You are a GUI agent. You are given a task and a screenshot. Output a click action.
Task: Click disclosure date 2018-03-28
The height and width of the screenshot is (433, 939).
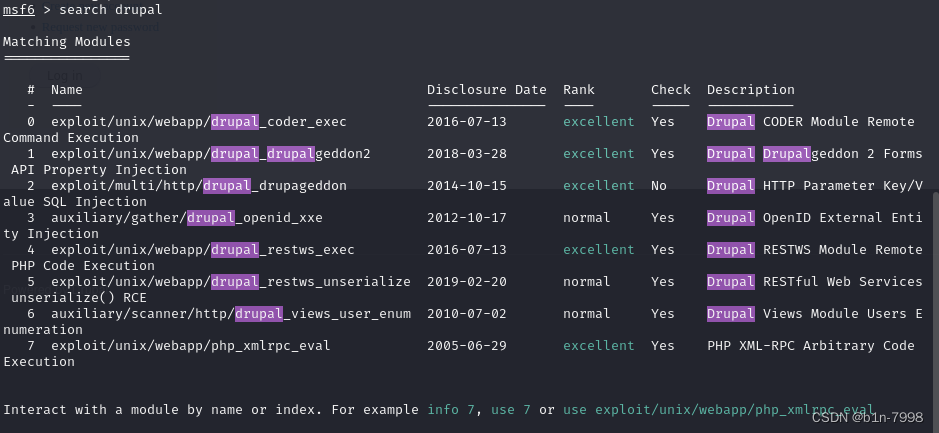click(467, 154)
